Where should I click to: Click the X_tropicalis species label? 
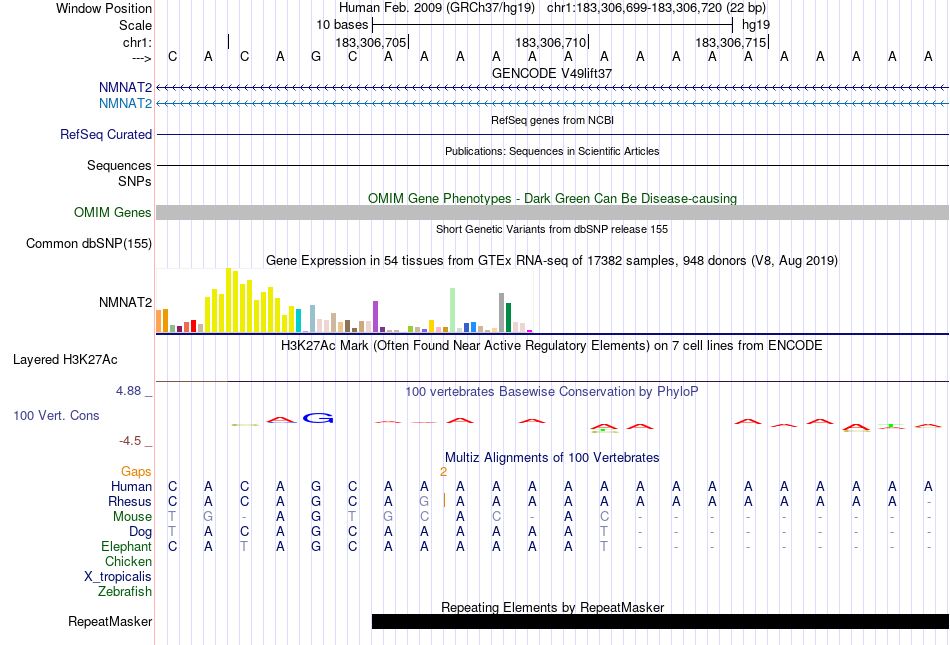[118, 577]
